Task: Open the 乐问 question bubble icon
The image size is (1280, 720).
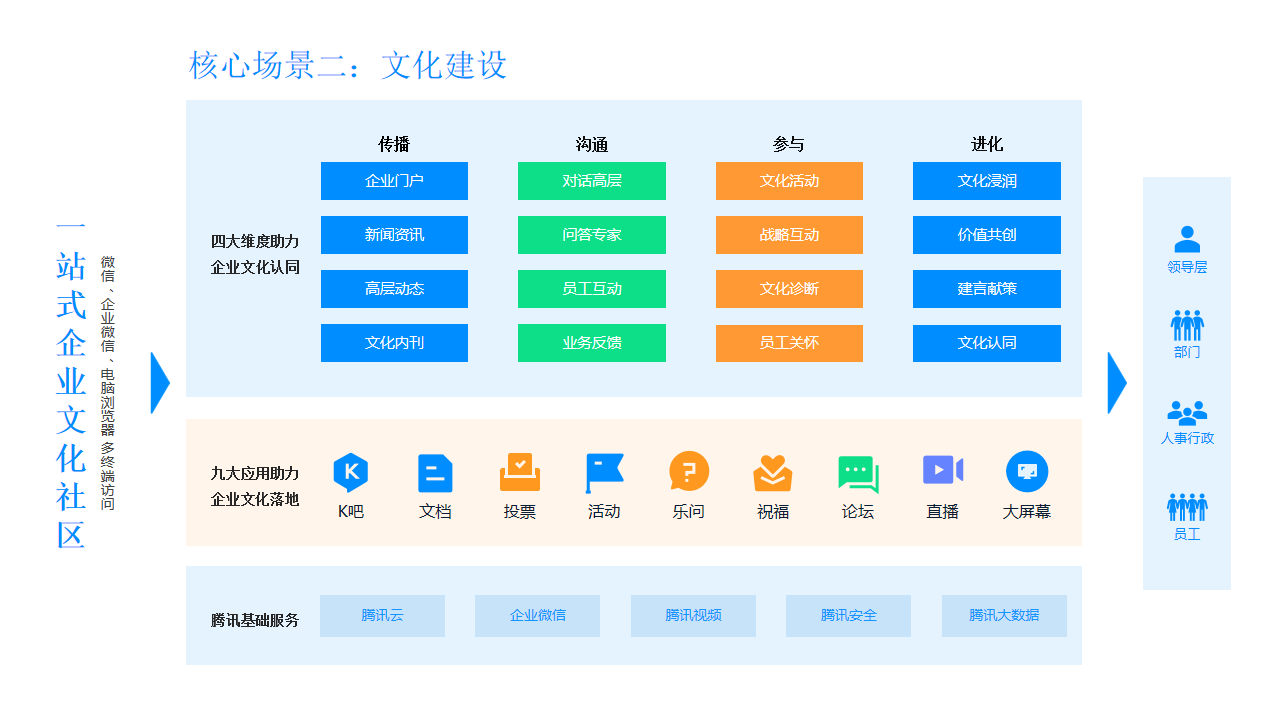Action: click(689, 472)
